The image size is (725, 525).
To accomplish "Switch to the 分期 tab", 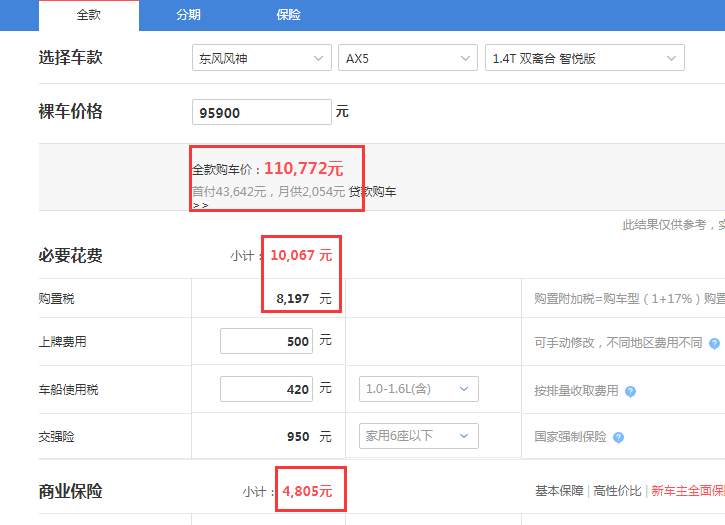I will pyautogui.click(x=189, y=15).
